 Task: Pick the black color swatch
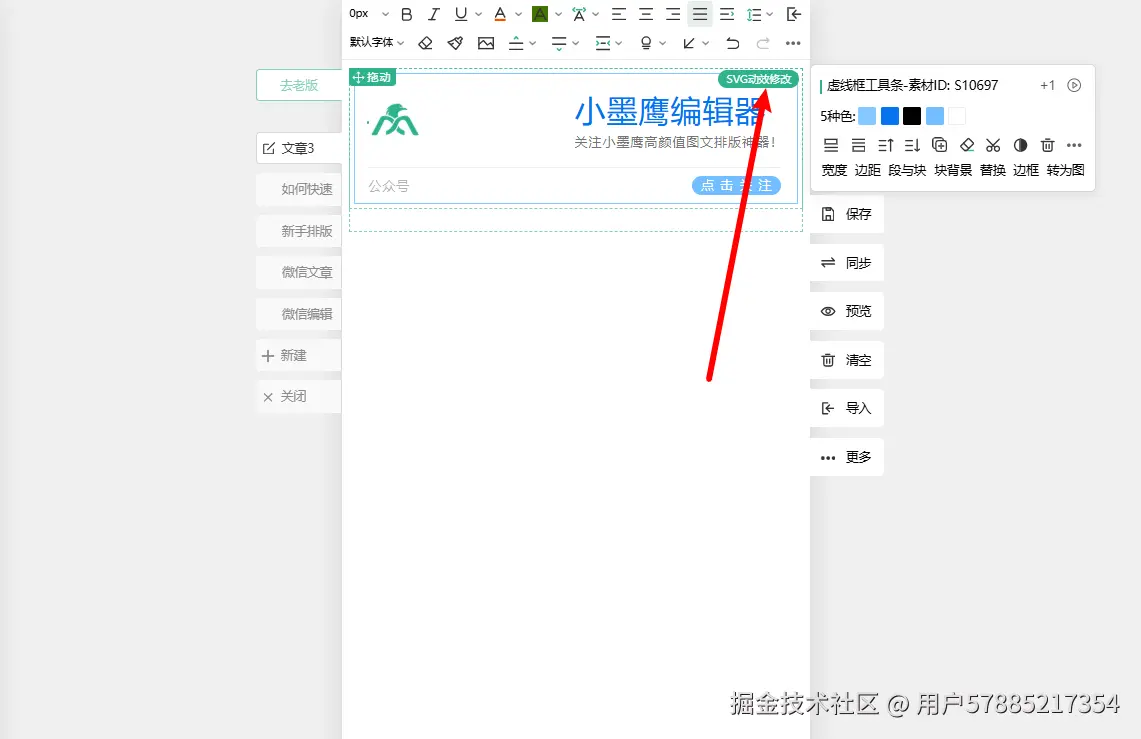pos(912,116)
